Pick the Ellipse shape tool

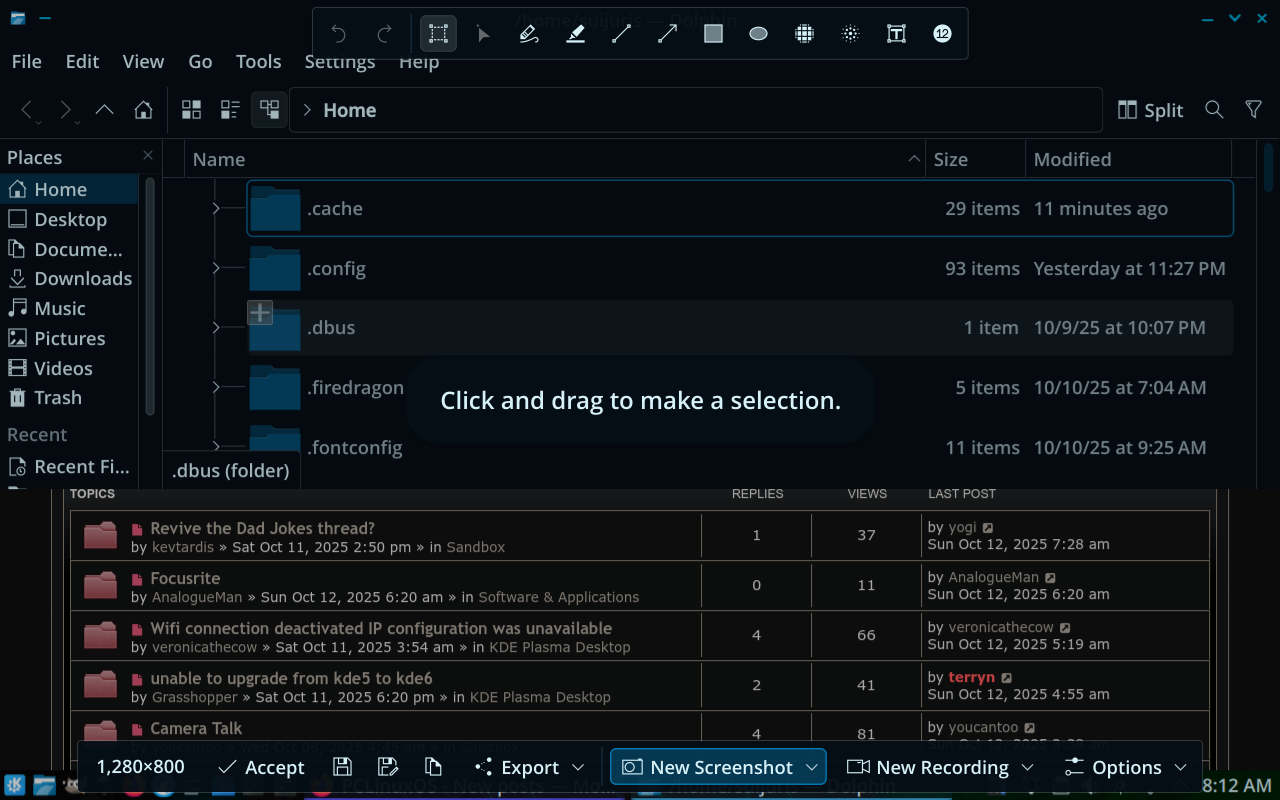coord(758,34)
